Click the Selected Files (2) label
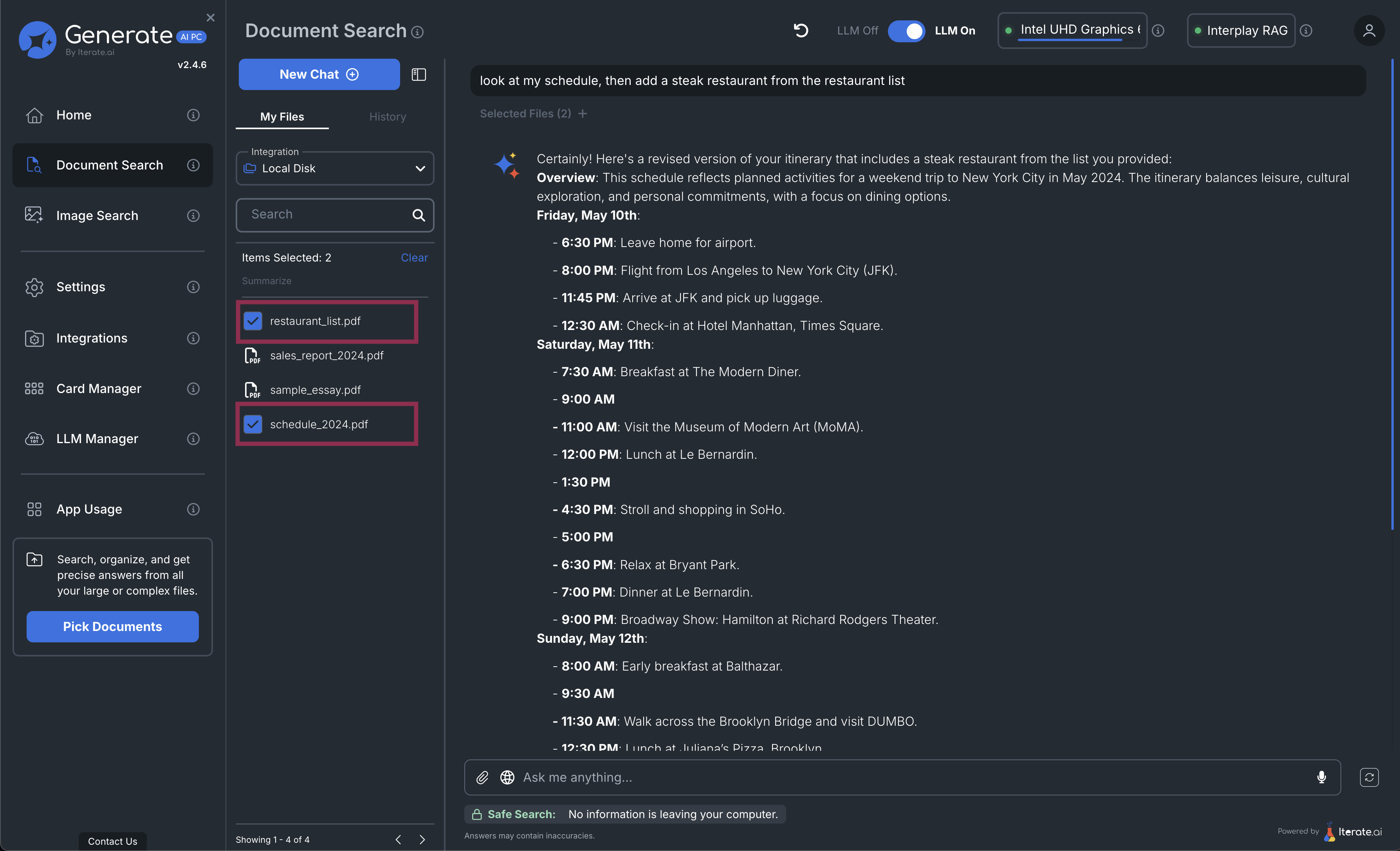The image size is (1400, 851). (525, 114)
